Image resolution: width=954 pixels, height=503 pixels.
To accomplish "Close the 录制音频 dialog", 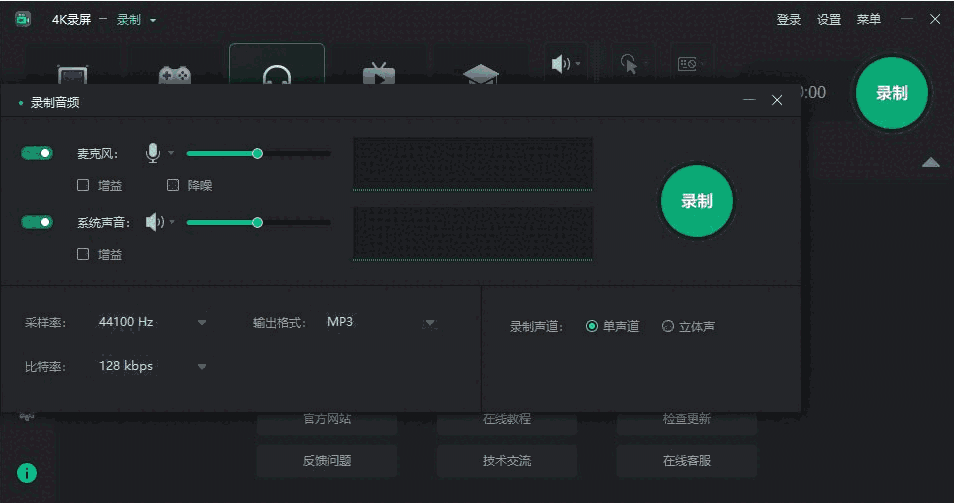I will coord(777,100).
